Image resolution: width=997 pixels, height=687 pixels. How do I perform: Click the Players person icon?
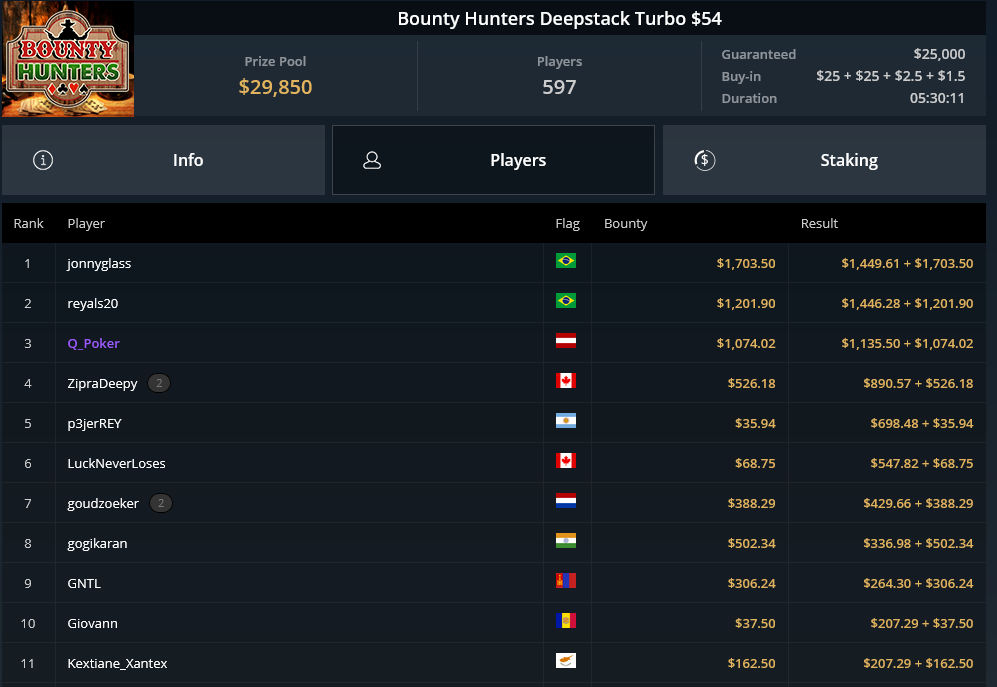[x=372, y=160]
